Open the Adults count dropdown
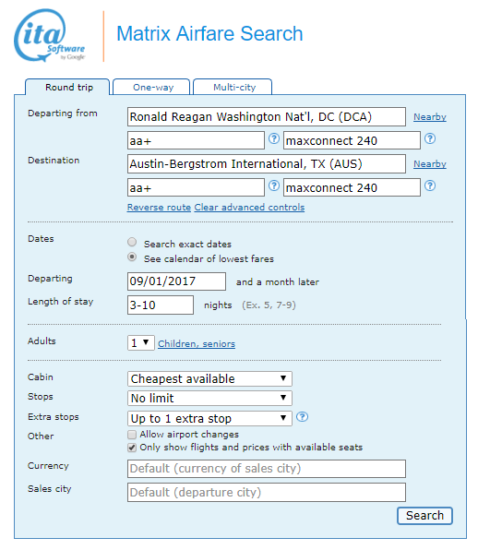The height and width of the screenshot is (550, 490). [141, 343]
